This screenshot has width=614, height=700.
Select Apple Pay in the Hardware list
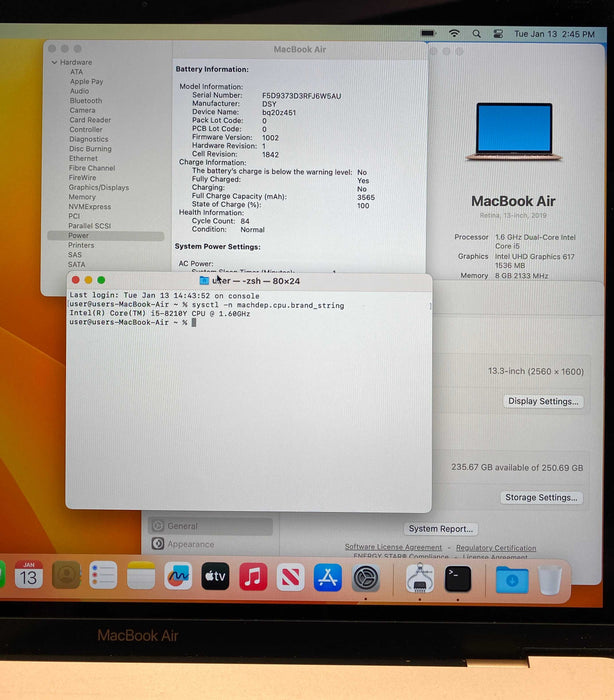tap(86, 82)
